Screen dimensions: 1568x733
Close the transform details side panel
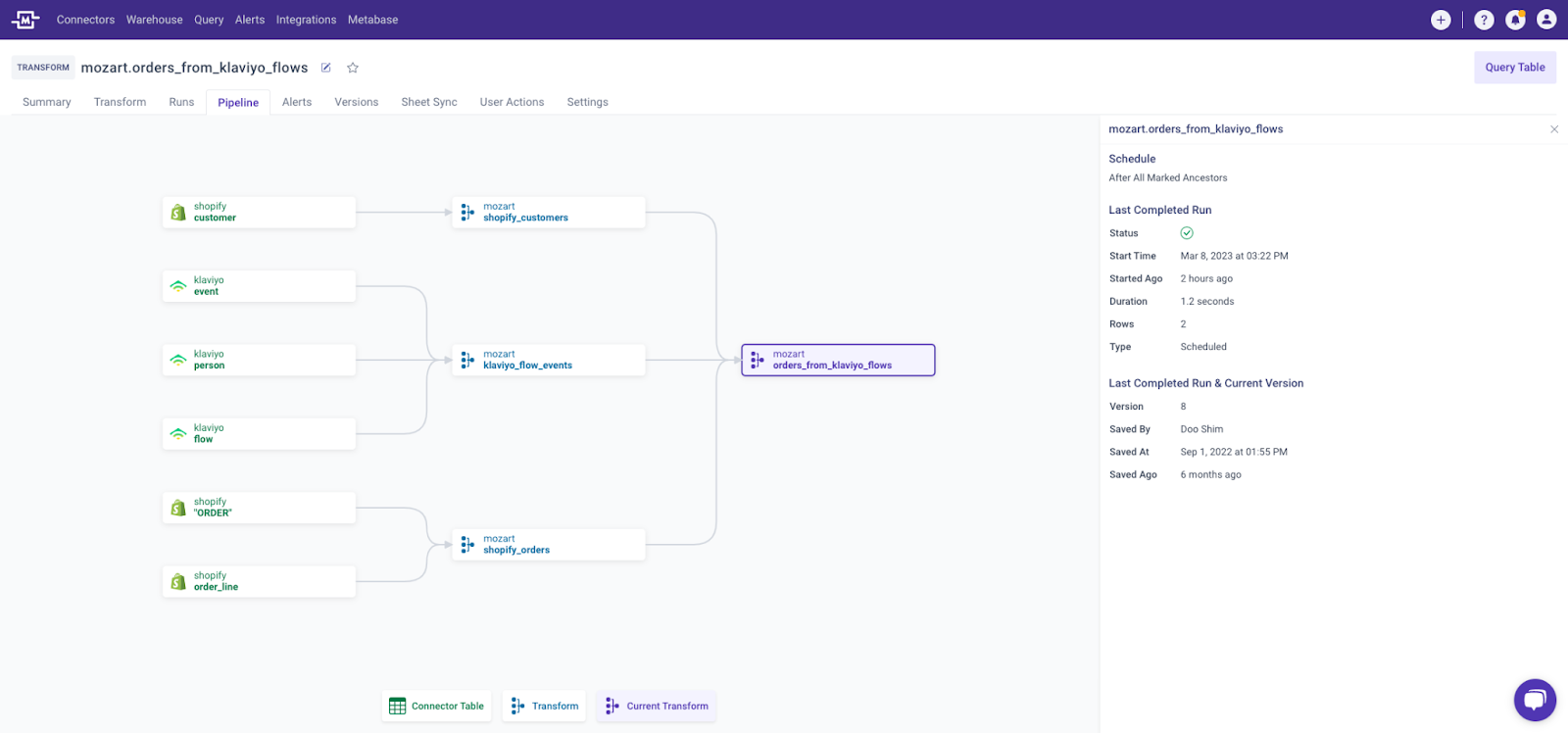[x=1554, y=129]
